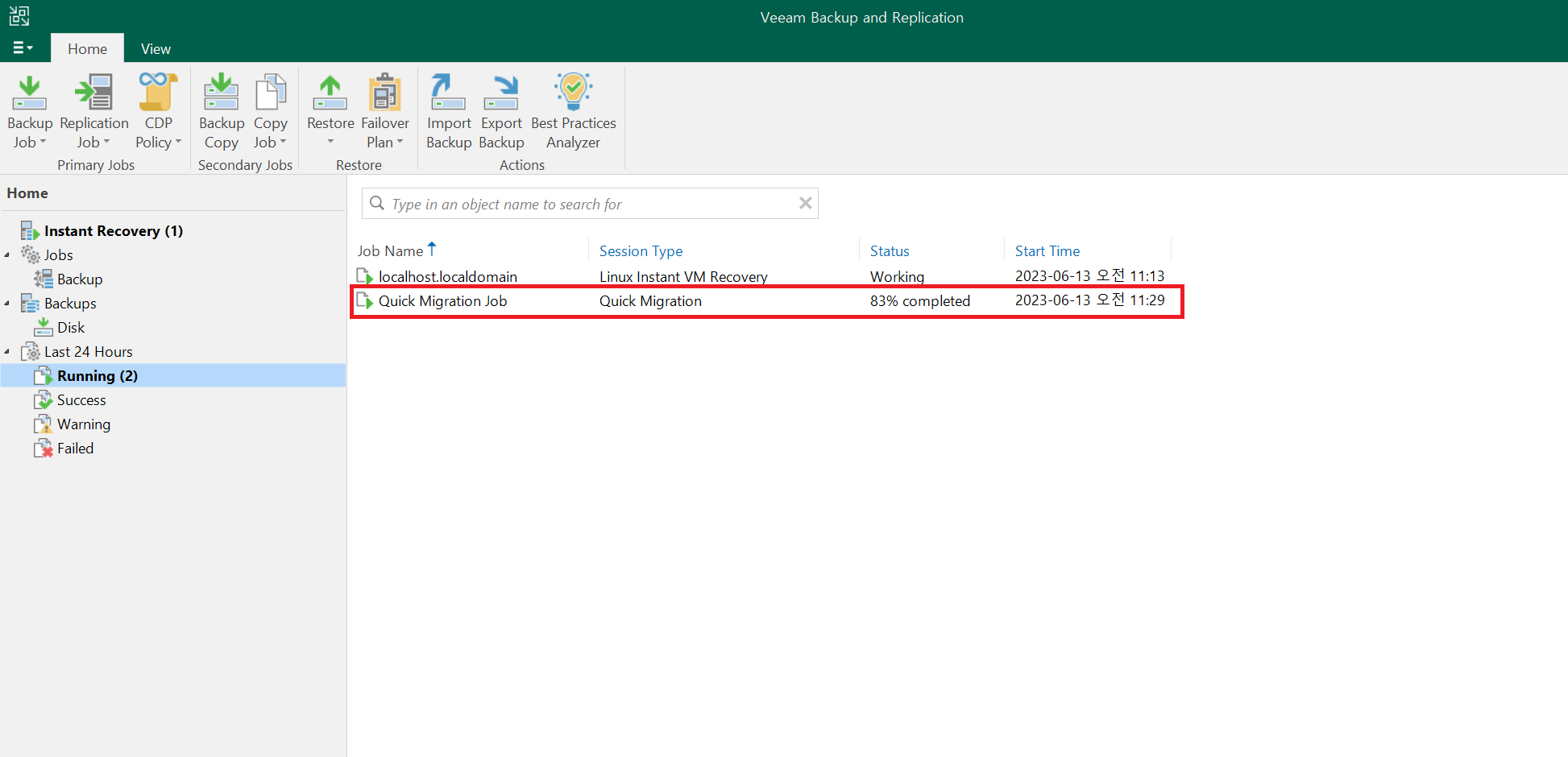The image size is (1568, 757).
Task: Expand the Backup Job dropdown arrow
Action: click(43, 142)
